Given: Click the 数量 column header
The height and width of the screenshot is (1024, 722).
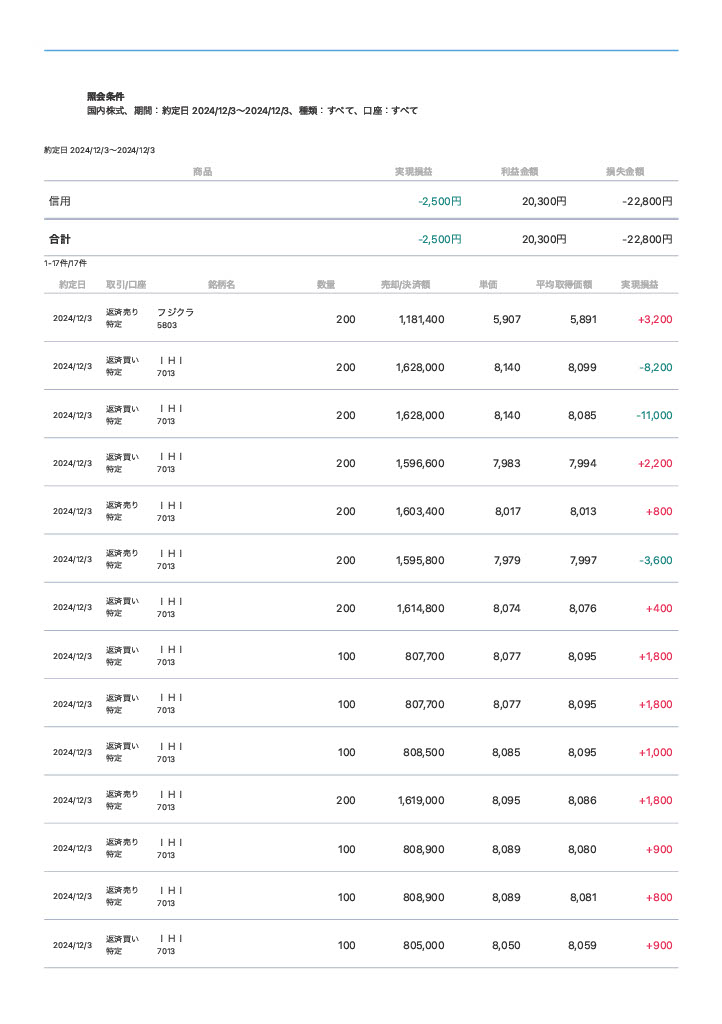Looking at the screenshot, I should tap(326, 285).
